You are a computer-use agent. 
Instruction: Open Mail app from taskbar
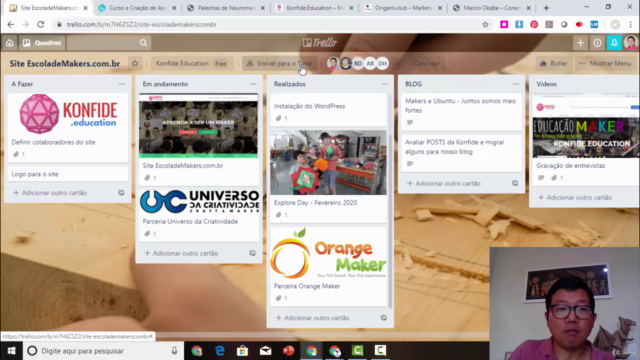click(x=265, y=351)
